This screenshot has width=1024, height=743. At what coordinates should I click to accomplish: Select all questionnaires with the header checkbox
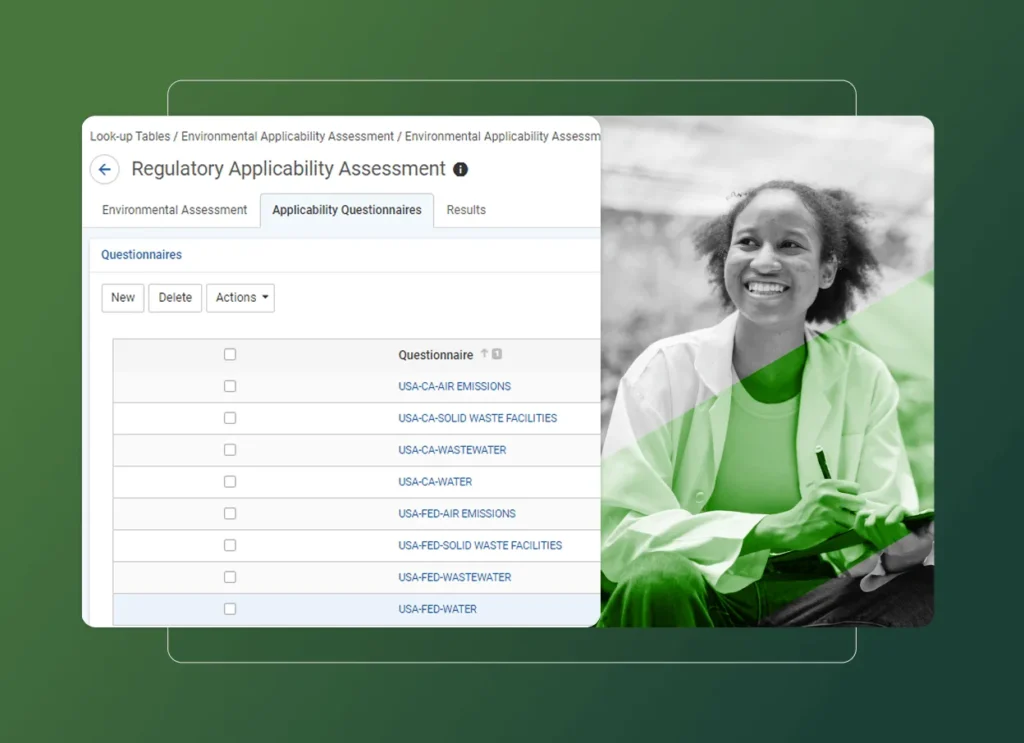pyautogui.click(x=229, y=354)
